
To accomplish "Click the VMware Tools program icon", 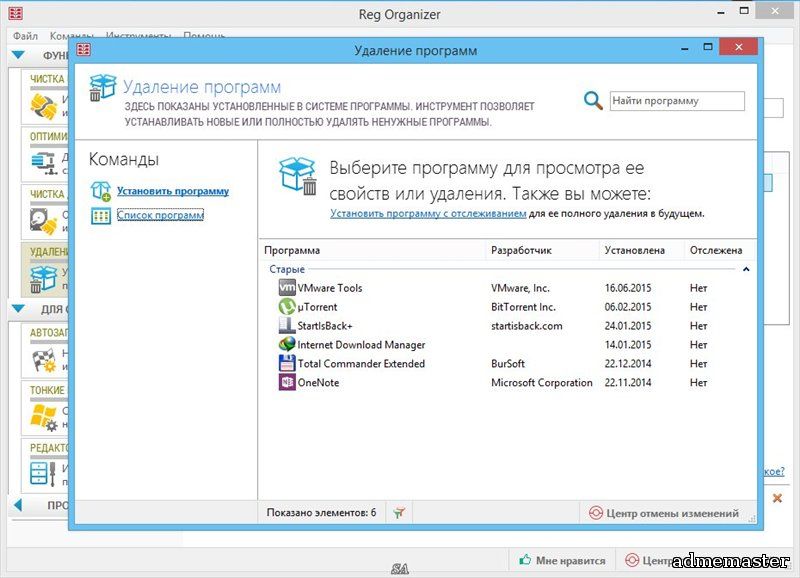I will (287, 288).
